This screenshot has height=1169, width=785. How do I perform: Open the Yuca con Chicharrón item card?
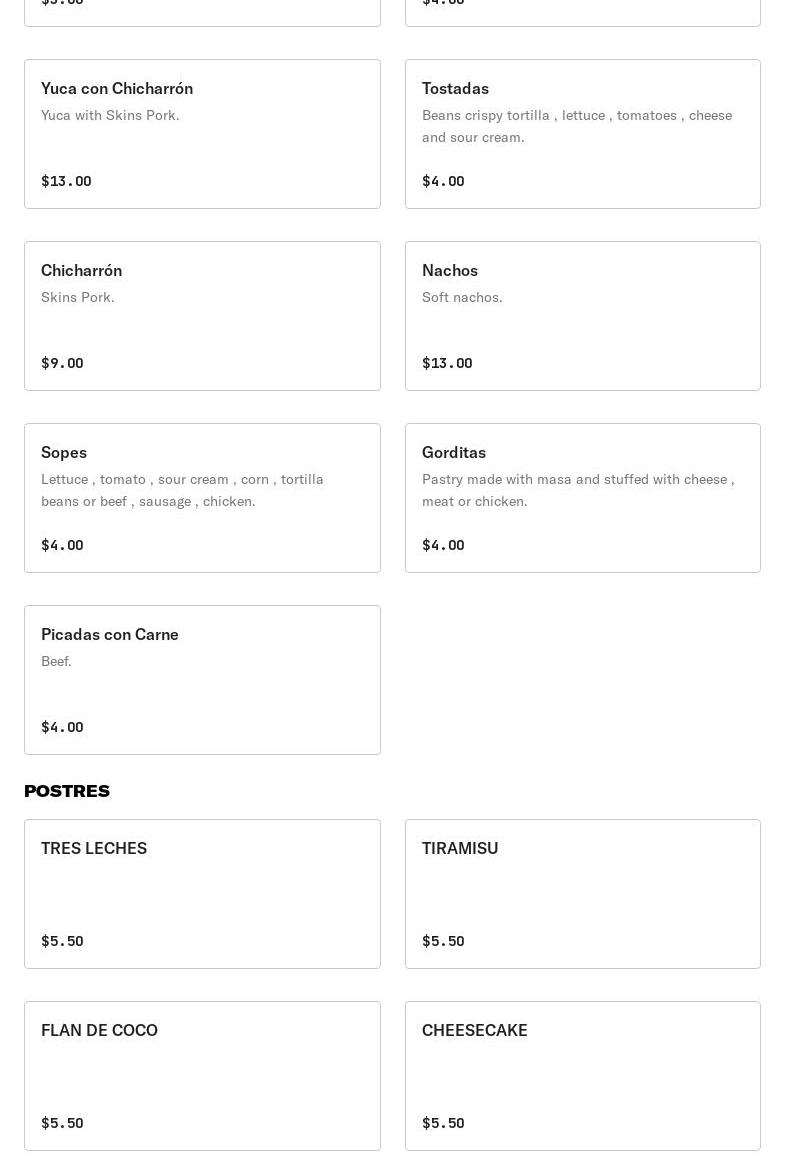point(202,134)
